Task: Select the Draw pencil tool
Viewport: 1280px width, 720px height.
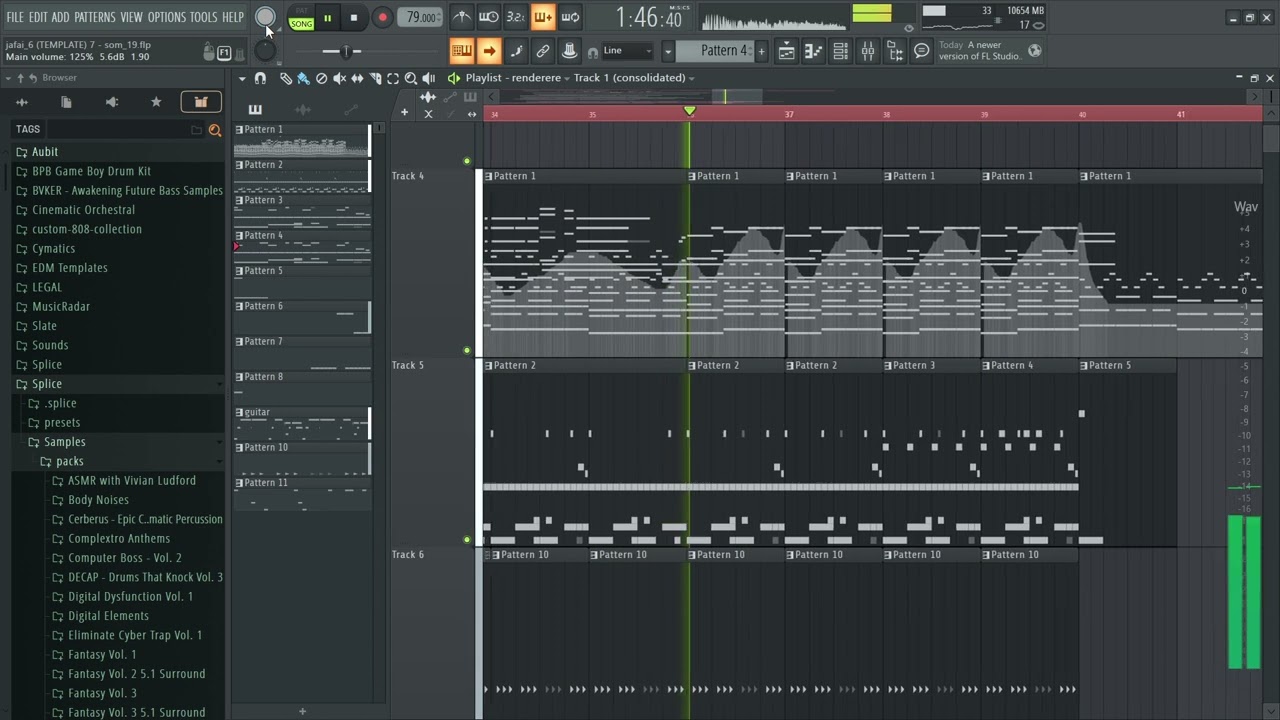Action: 286,78
